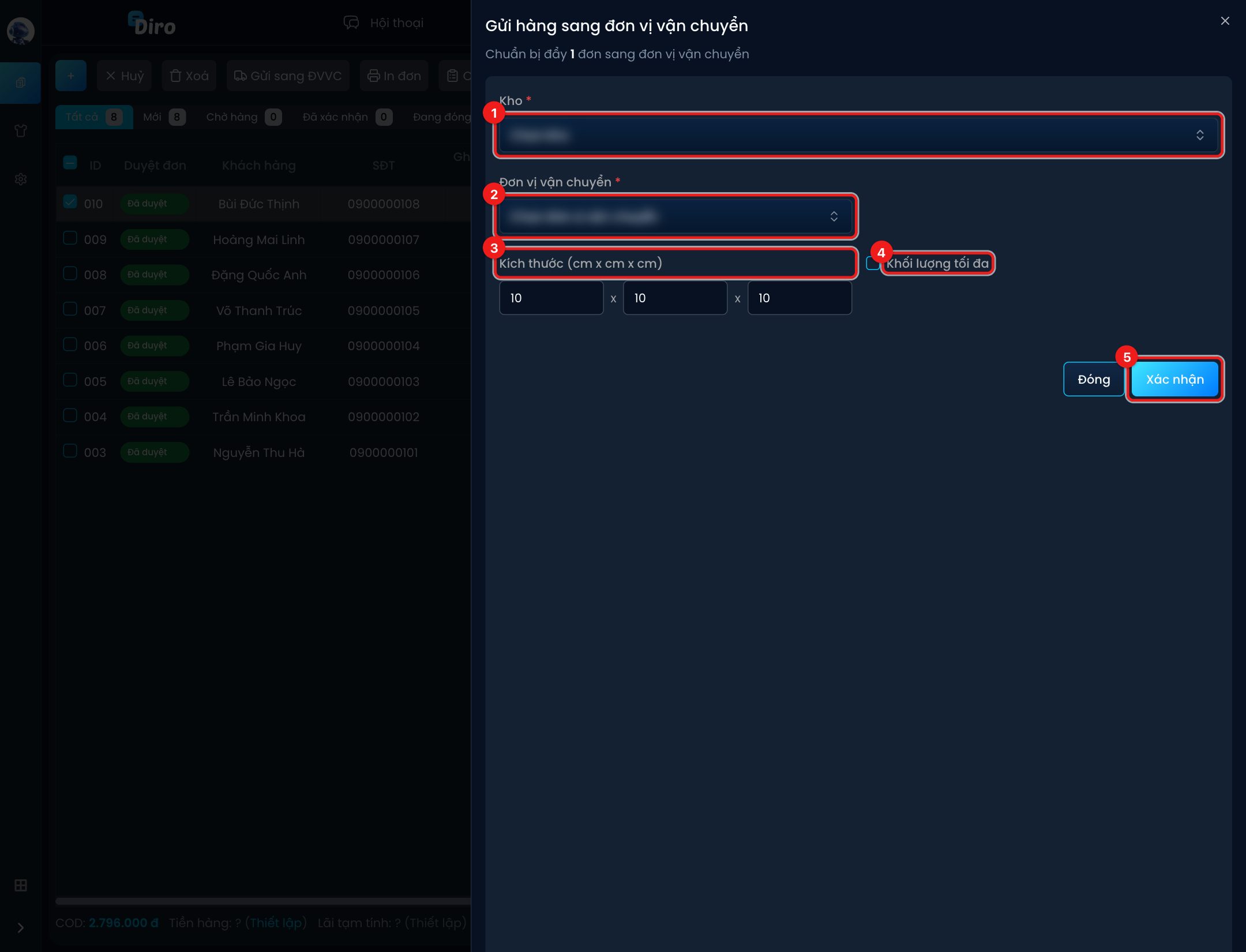Switch to the Mới tab
The image size is (1246, 952).
pyautogui.click(x=164, y=117)
